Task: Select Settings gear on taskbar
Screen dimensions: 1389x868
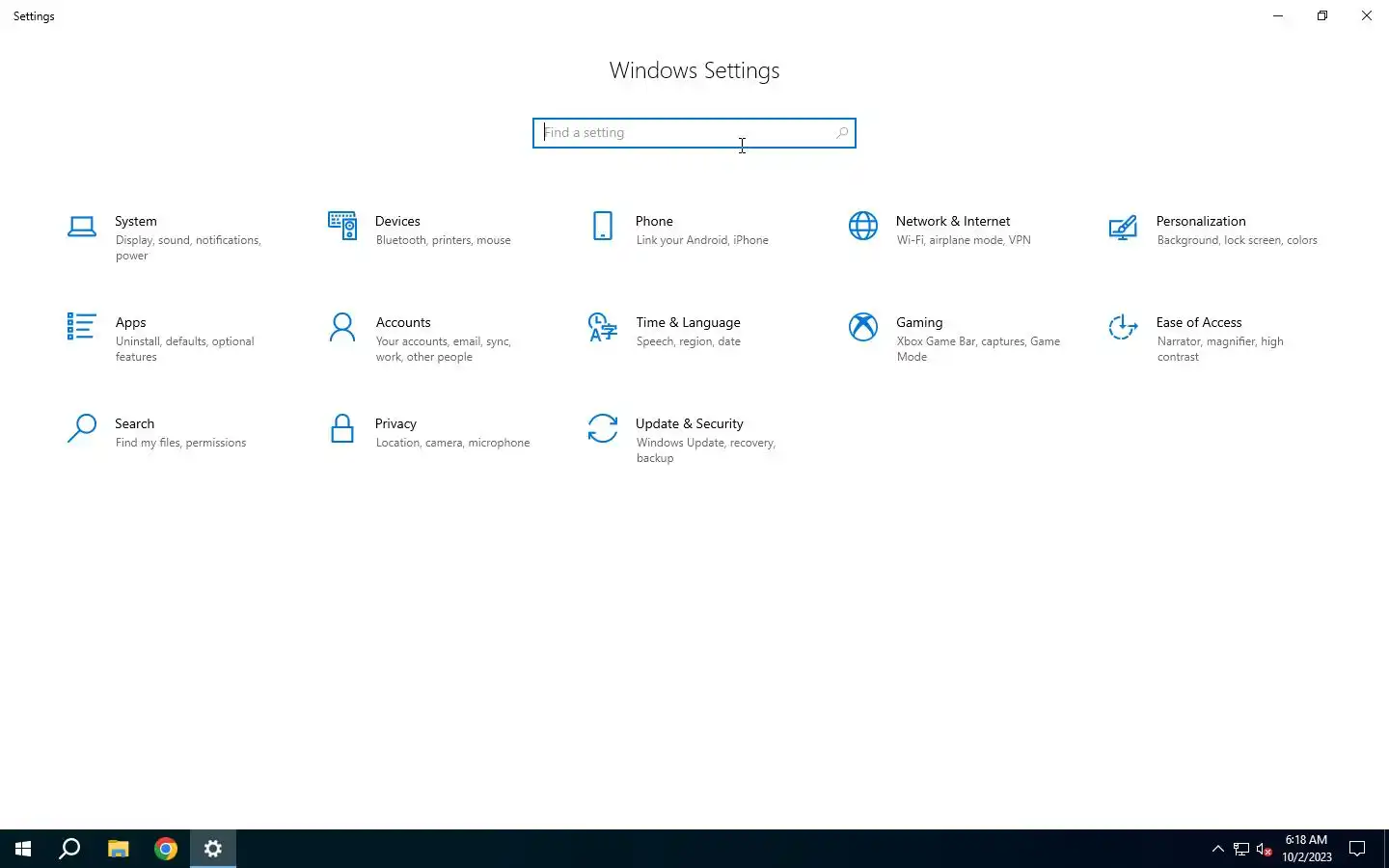Action: tap(213, 849)
